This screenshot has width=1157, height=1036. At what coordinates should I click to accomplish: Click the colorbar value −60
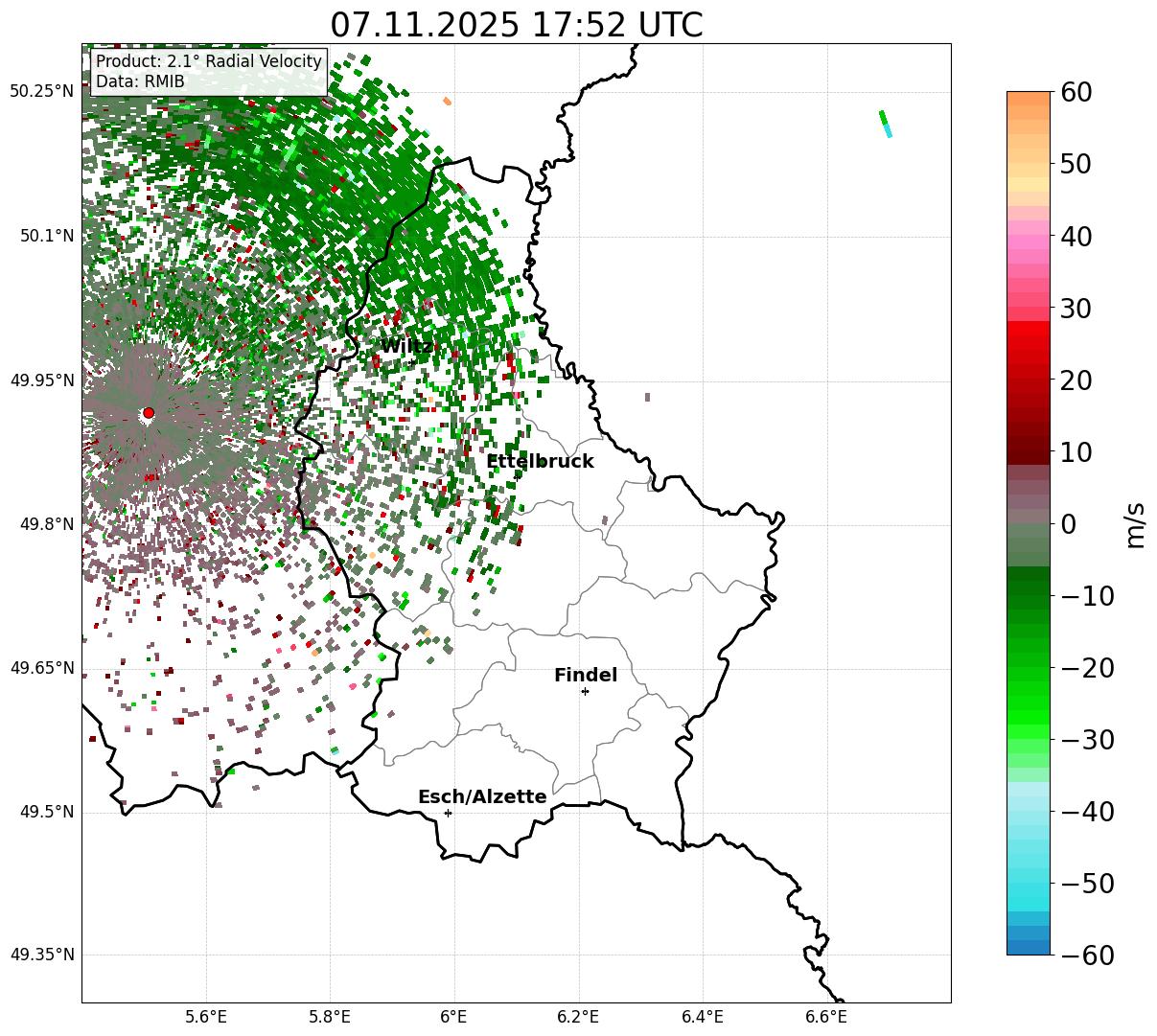pos(1087,955)
